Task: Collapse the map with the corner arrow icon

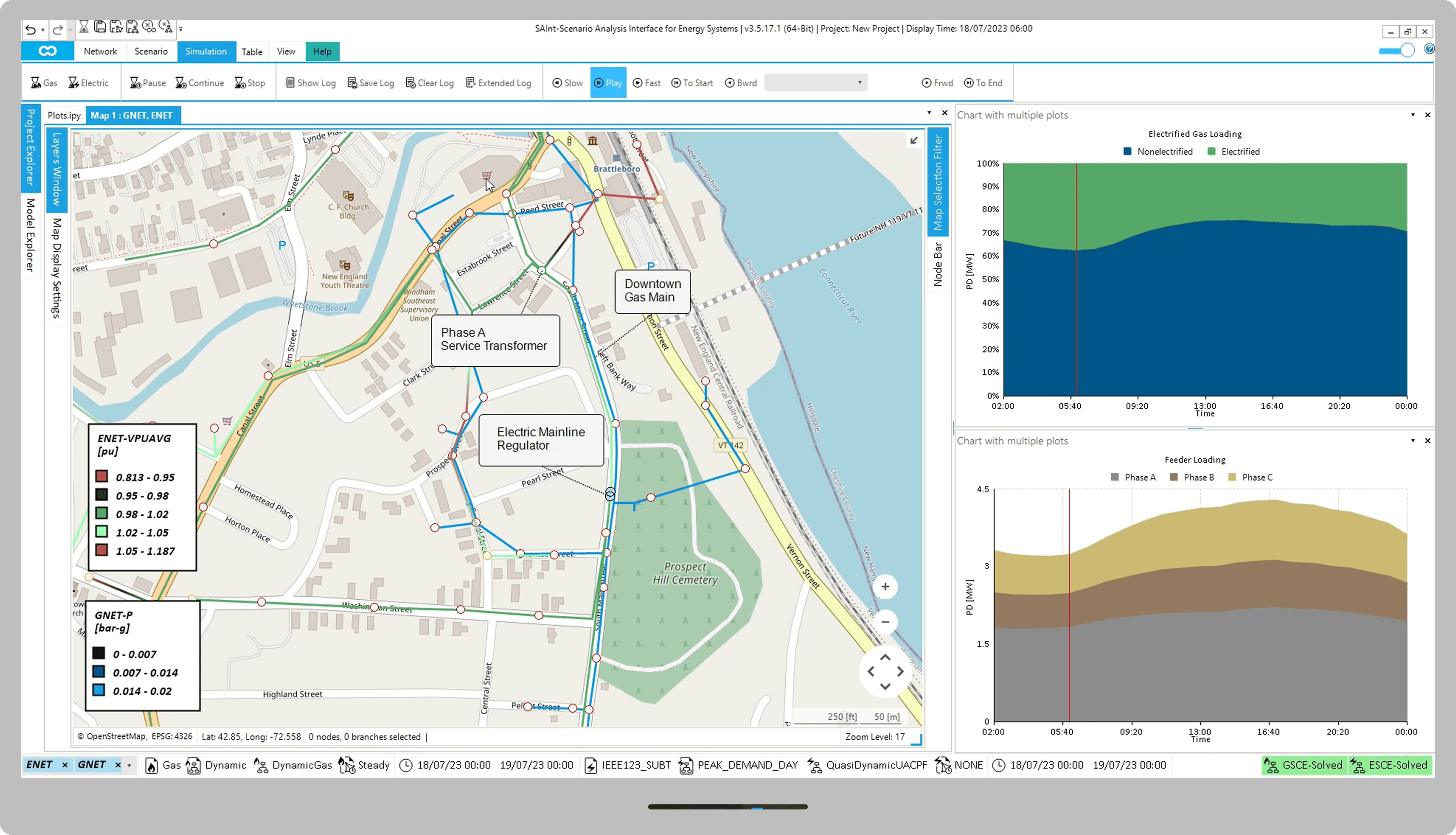Action: tap(913, 141)
